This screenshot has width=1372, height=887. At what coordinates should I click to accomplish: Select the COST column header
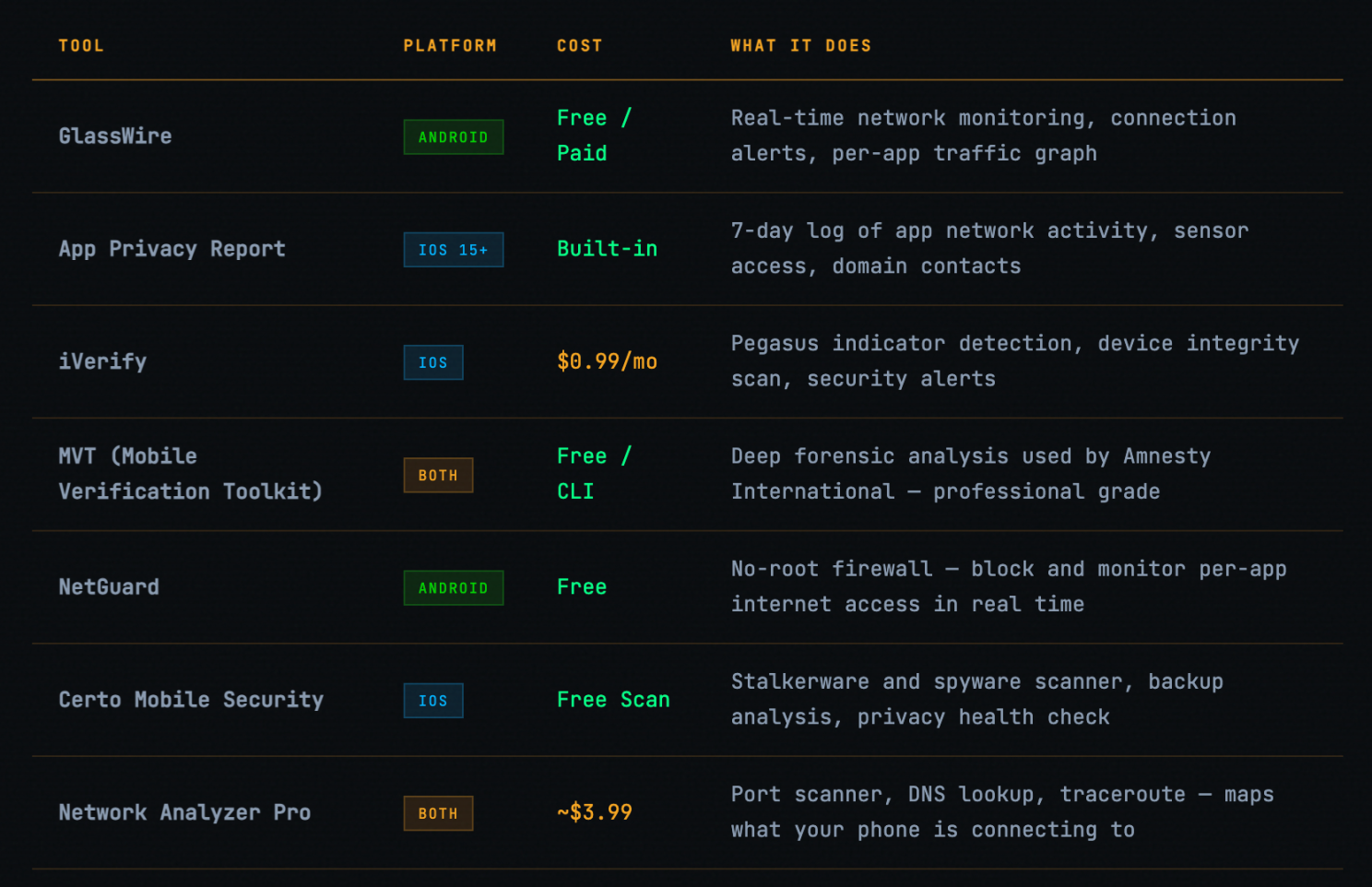(579, 46)
